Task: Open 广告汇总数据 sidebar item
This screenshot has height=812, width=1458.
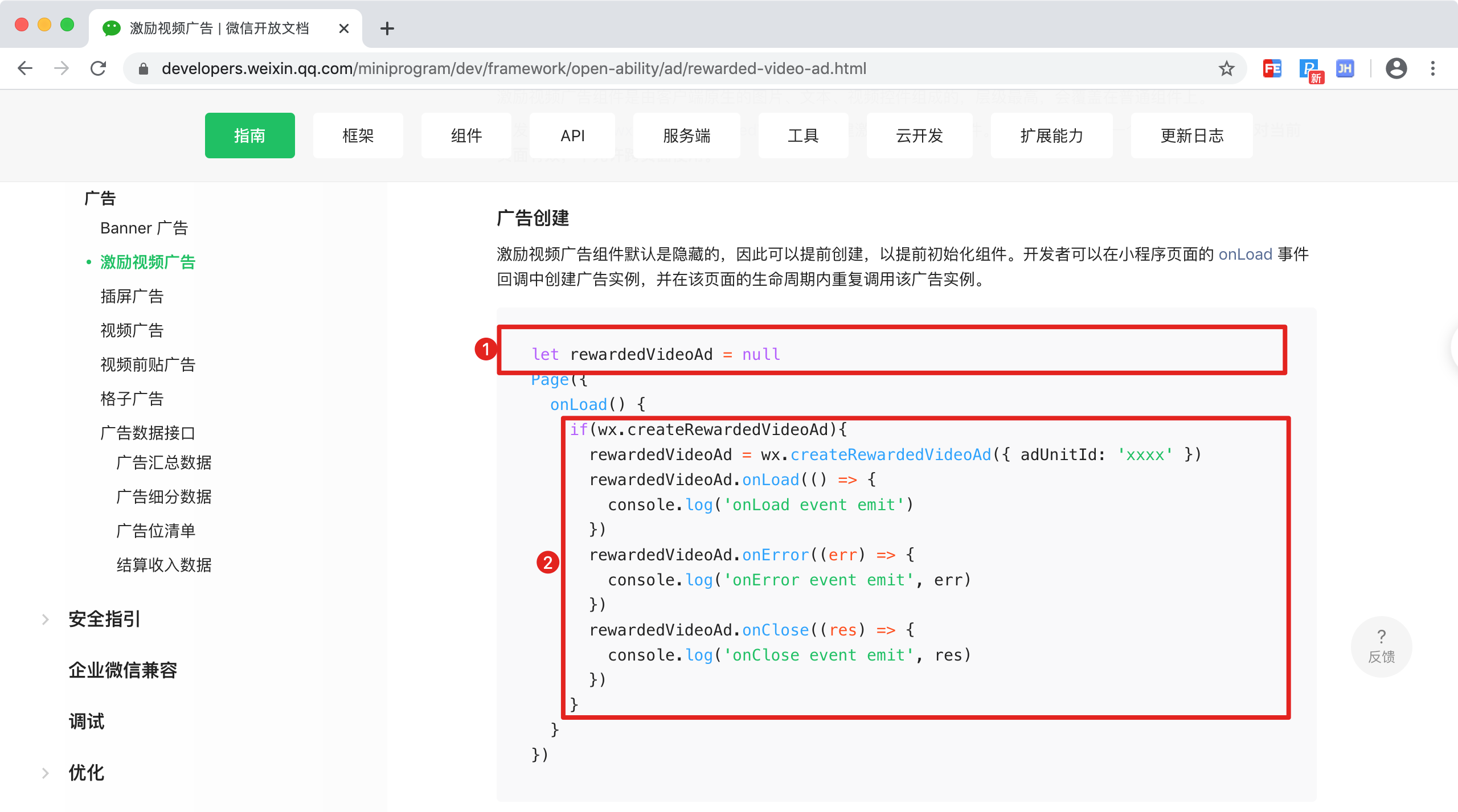Action: point(163,462)
